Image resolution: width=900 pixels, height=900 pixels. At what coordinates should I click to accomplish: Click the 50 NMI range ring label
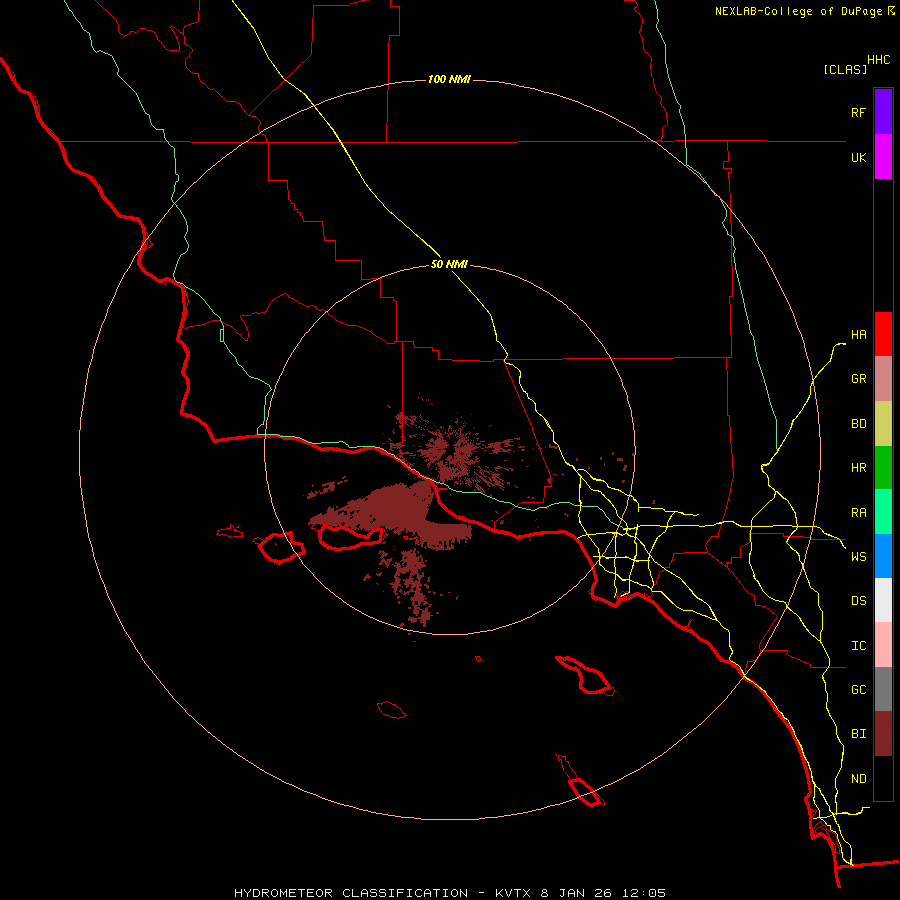[x=449, y=265]
